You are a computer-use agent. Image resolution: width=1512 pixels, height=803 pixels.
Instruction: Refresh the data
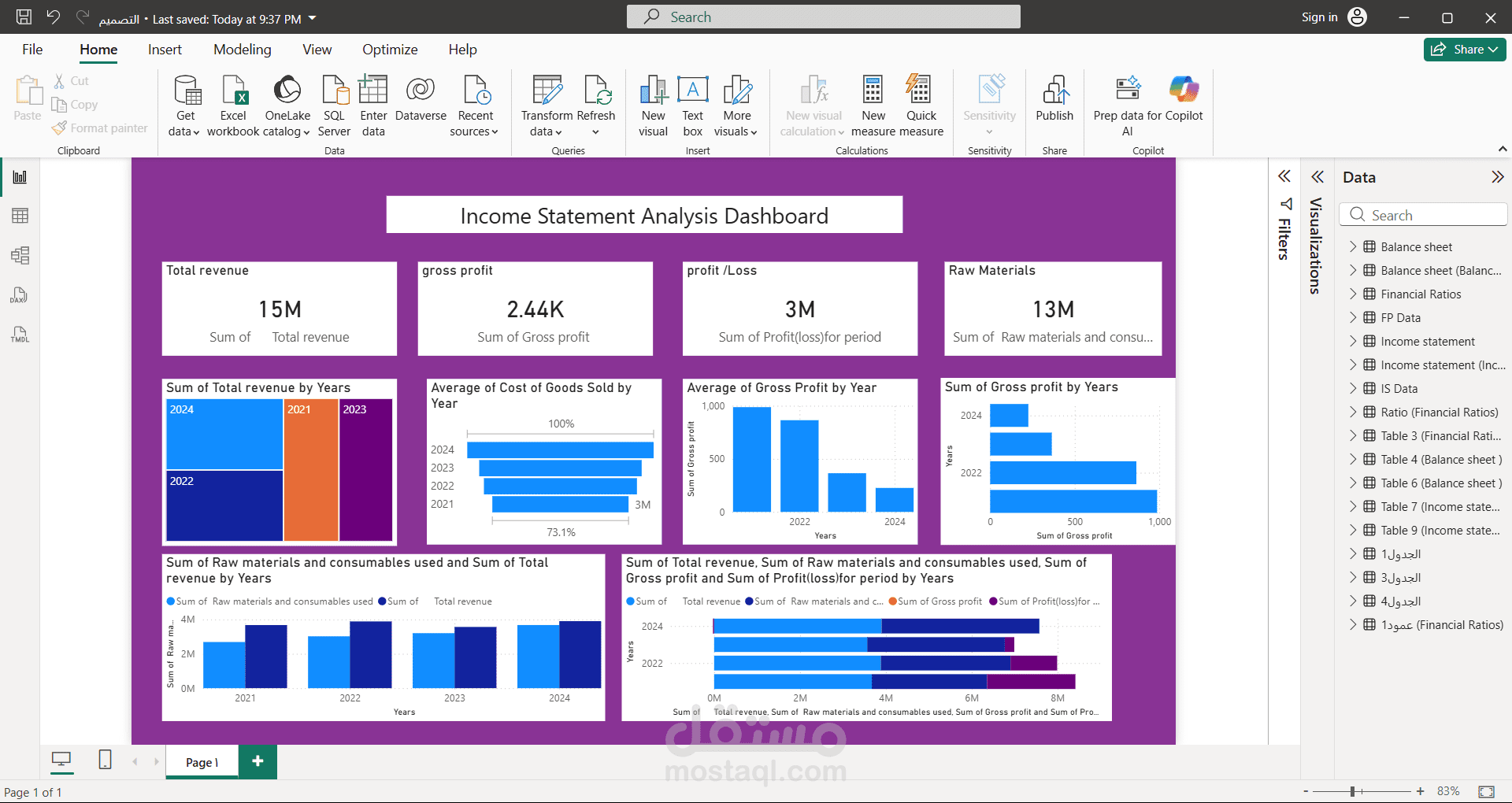596,106
